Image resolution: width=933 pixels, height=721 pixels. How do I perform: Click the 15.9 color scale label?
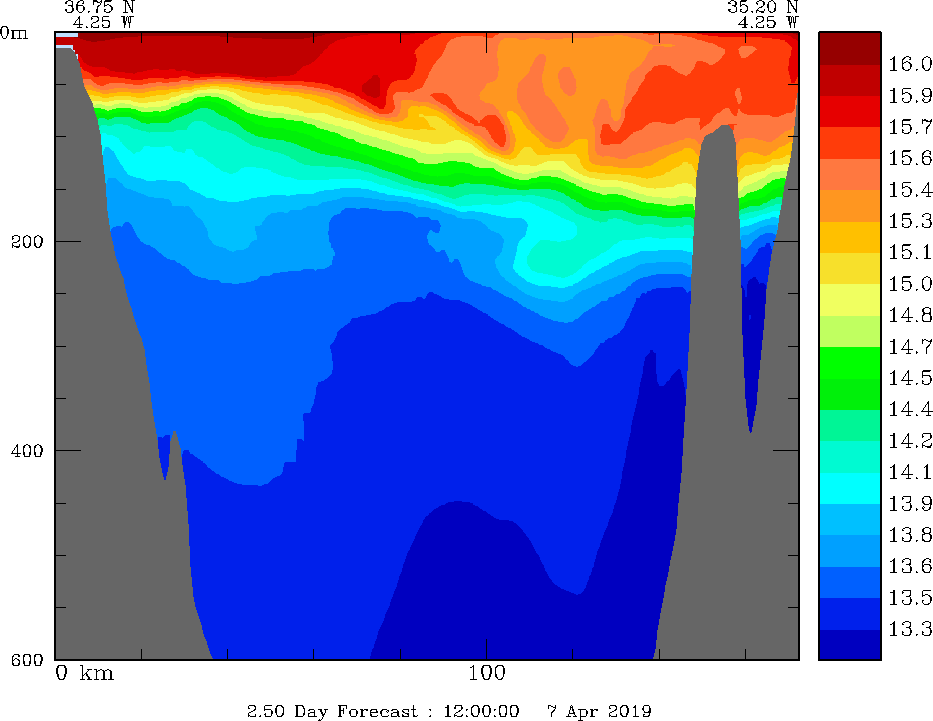pos(910,95)
